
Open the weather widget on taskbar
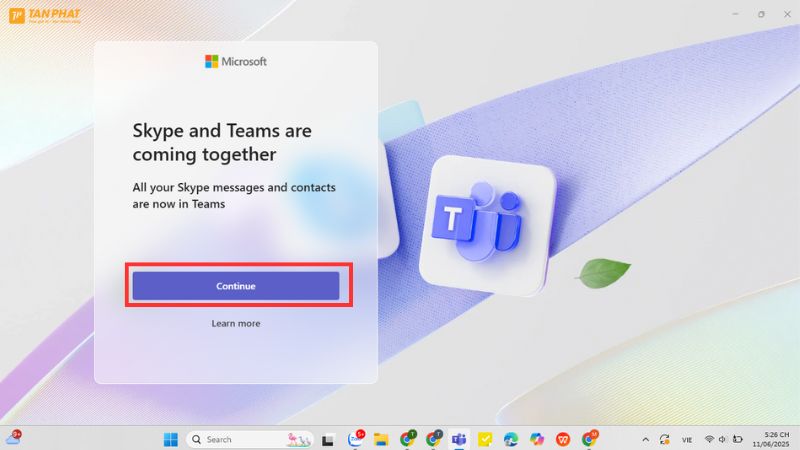[13, 438]
